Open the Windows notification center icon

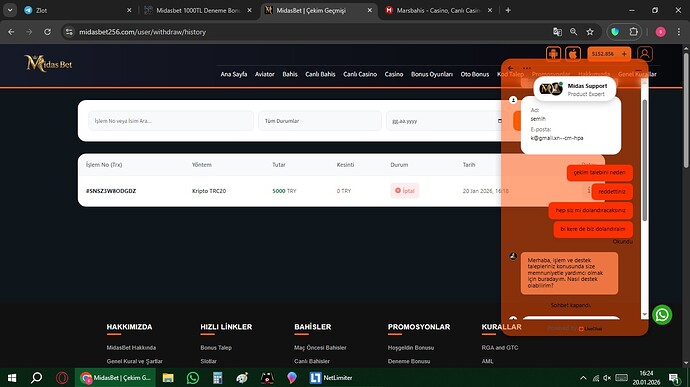674,378
